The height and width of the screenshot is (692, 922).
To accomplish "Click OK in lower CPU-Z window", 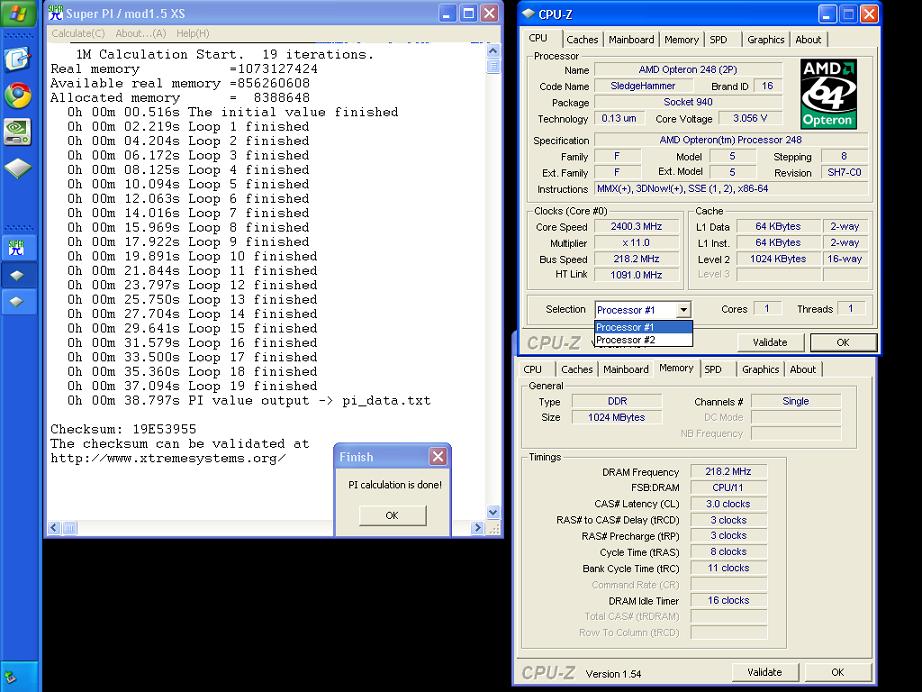I will [x=837, y=672].
